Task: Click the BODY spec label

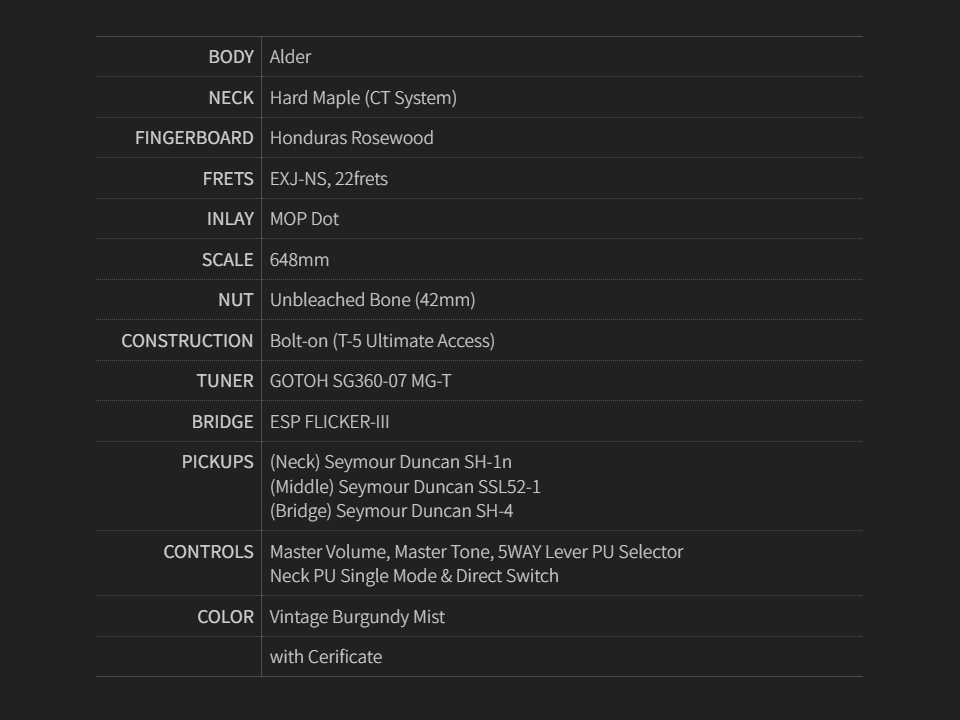Action: point(231,57)
